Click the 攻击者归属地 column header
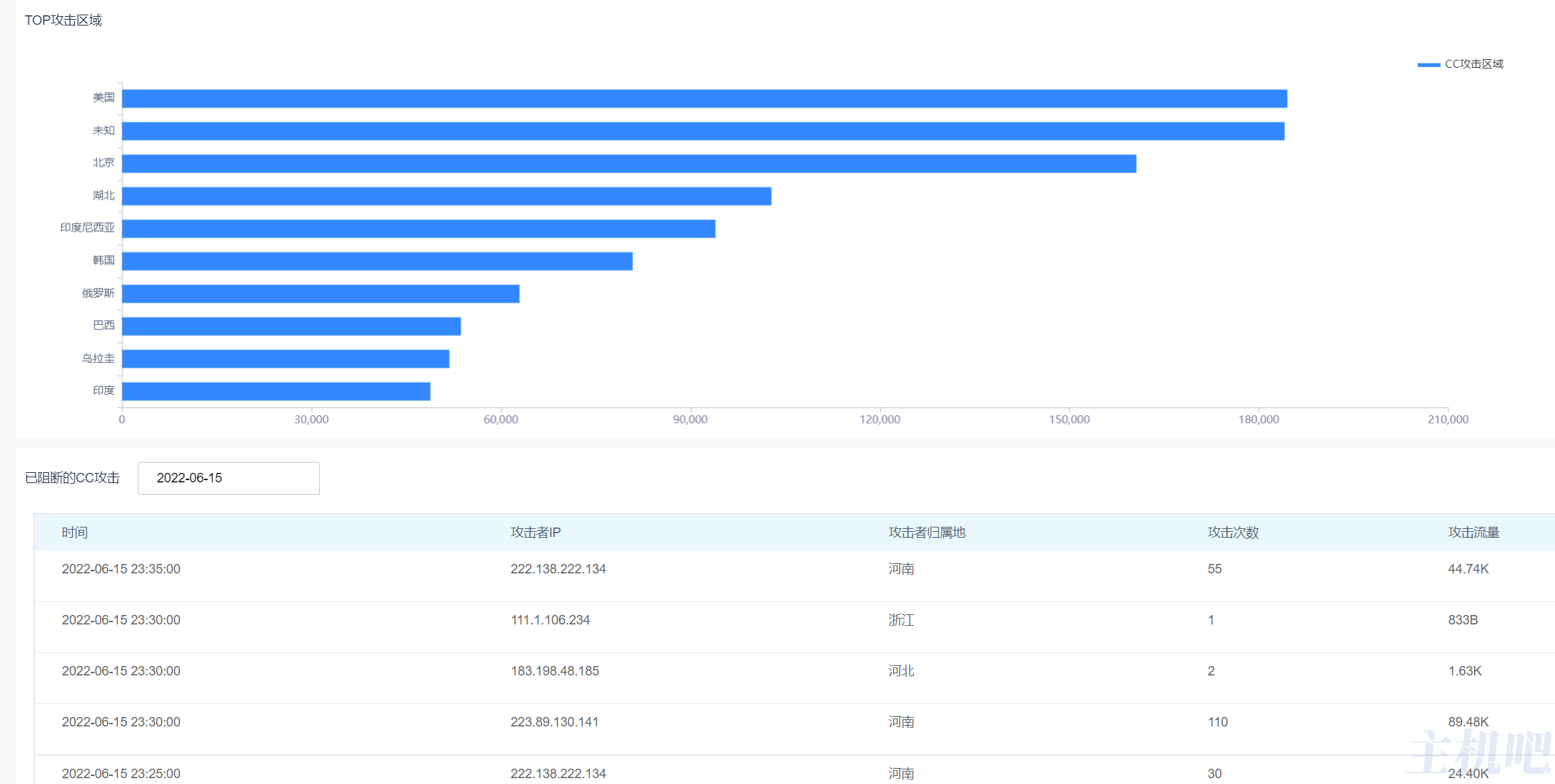 click(x=927, y=533)
